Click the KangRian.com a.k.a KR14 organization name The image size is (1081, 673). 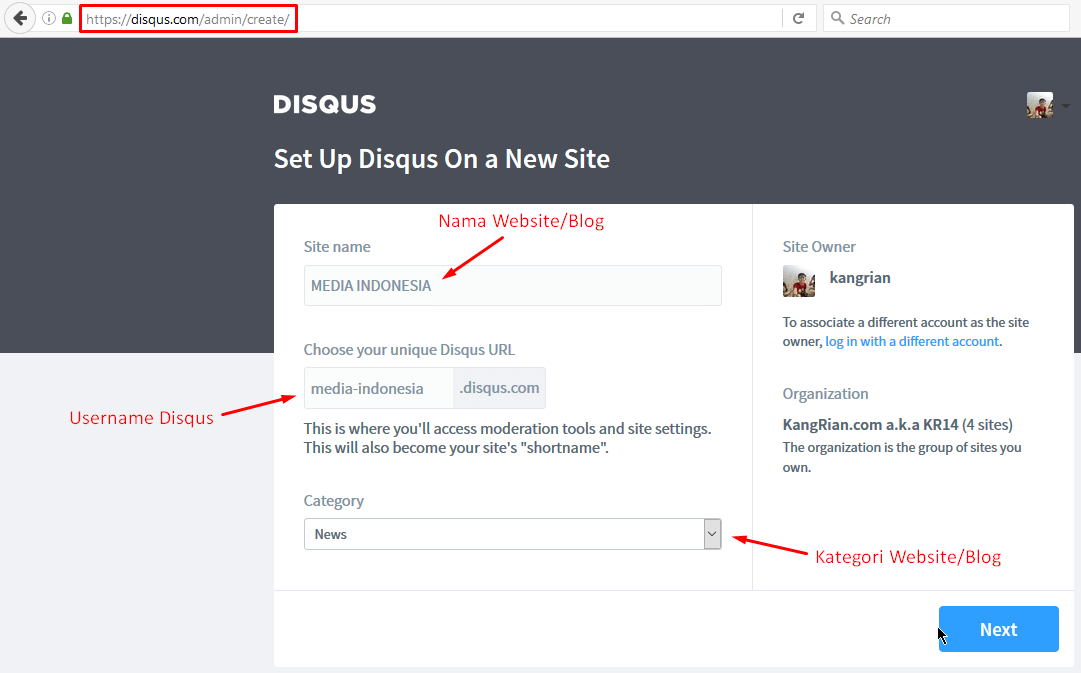pos(870,425)
